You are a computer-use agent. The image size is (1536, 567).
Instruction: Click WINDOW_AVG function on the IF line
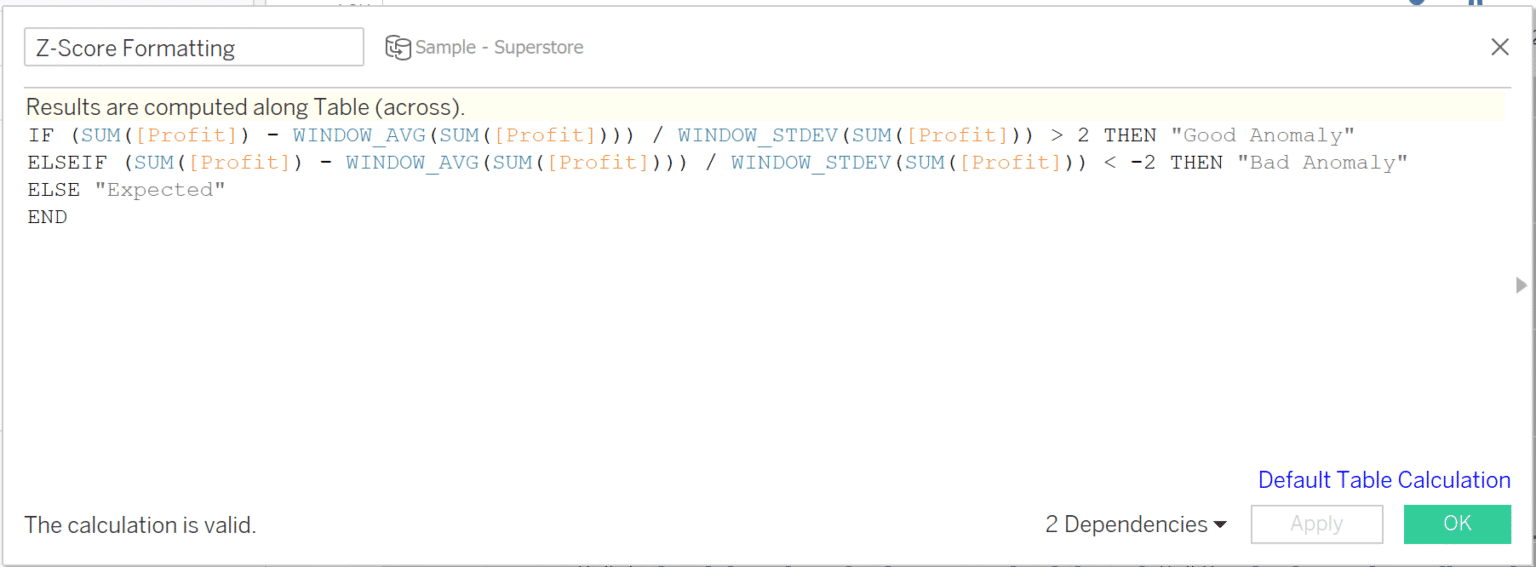360,135
